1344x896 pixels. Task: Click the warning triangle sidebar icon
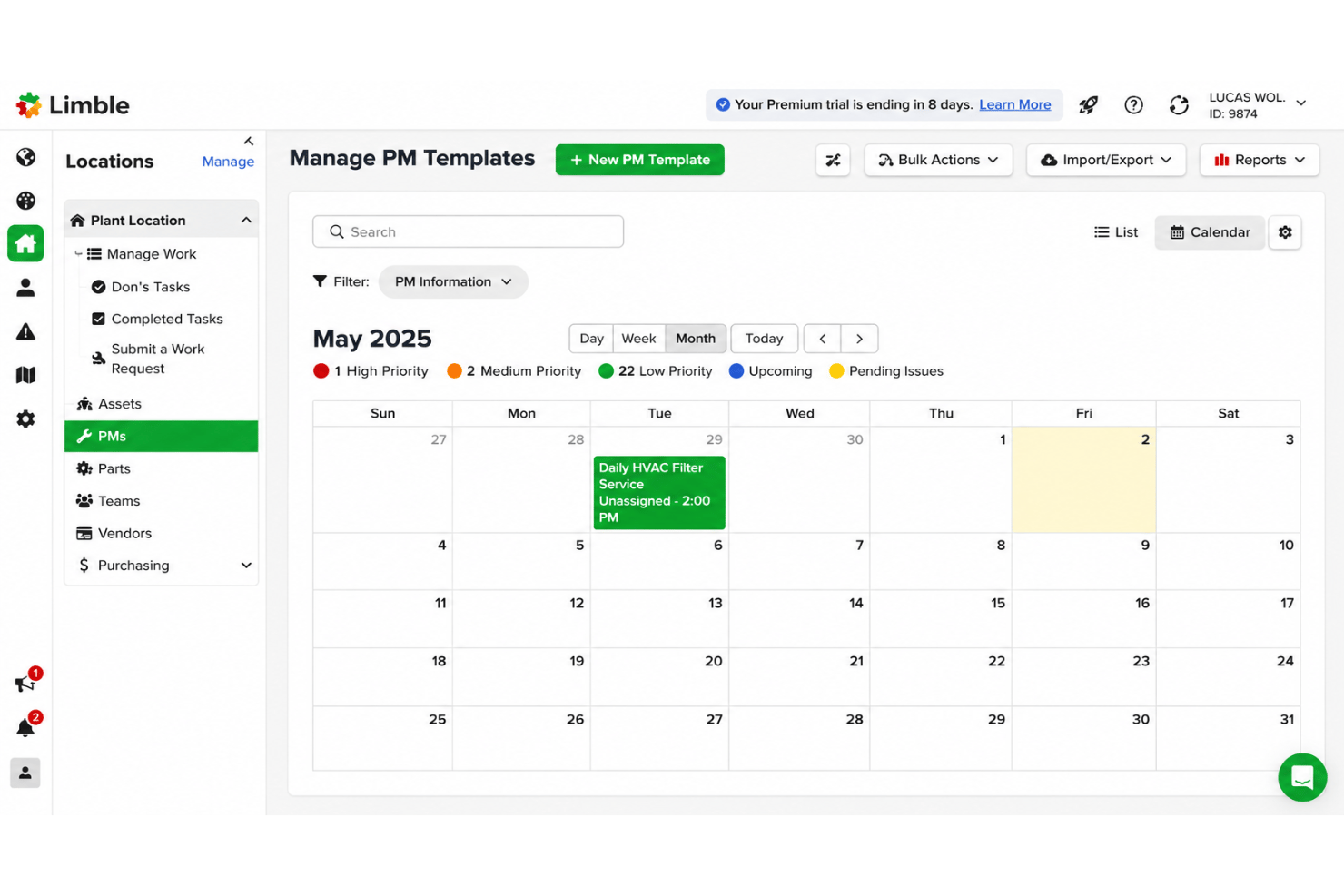click(x=25, y=331)
